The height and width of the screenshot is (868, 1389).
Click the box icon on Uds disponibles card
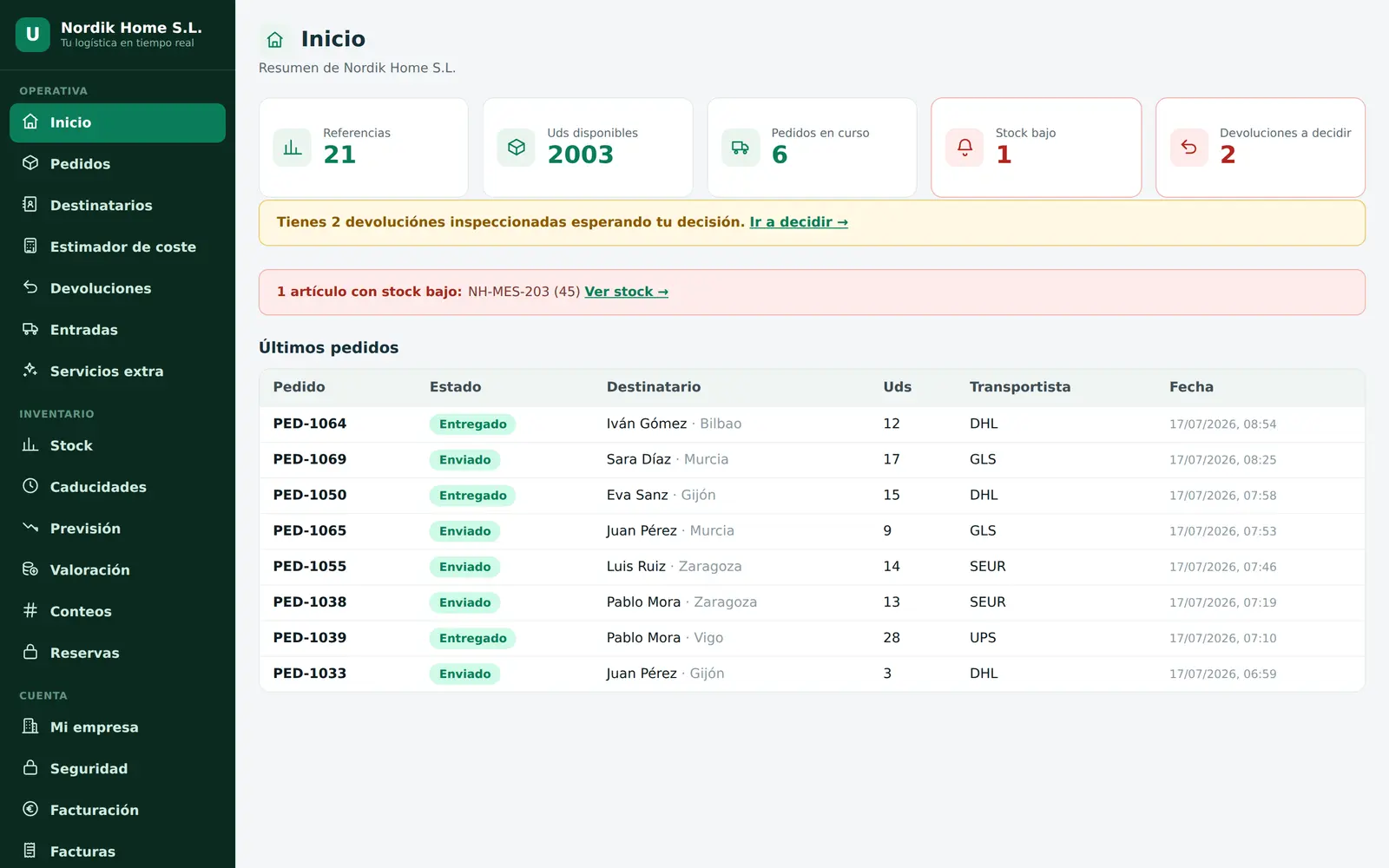(x=517, y=148)
